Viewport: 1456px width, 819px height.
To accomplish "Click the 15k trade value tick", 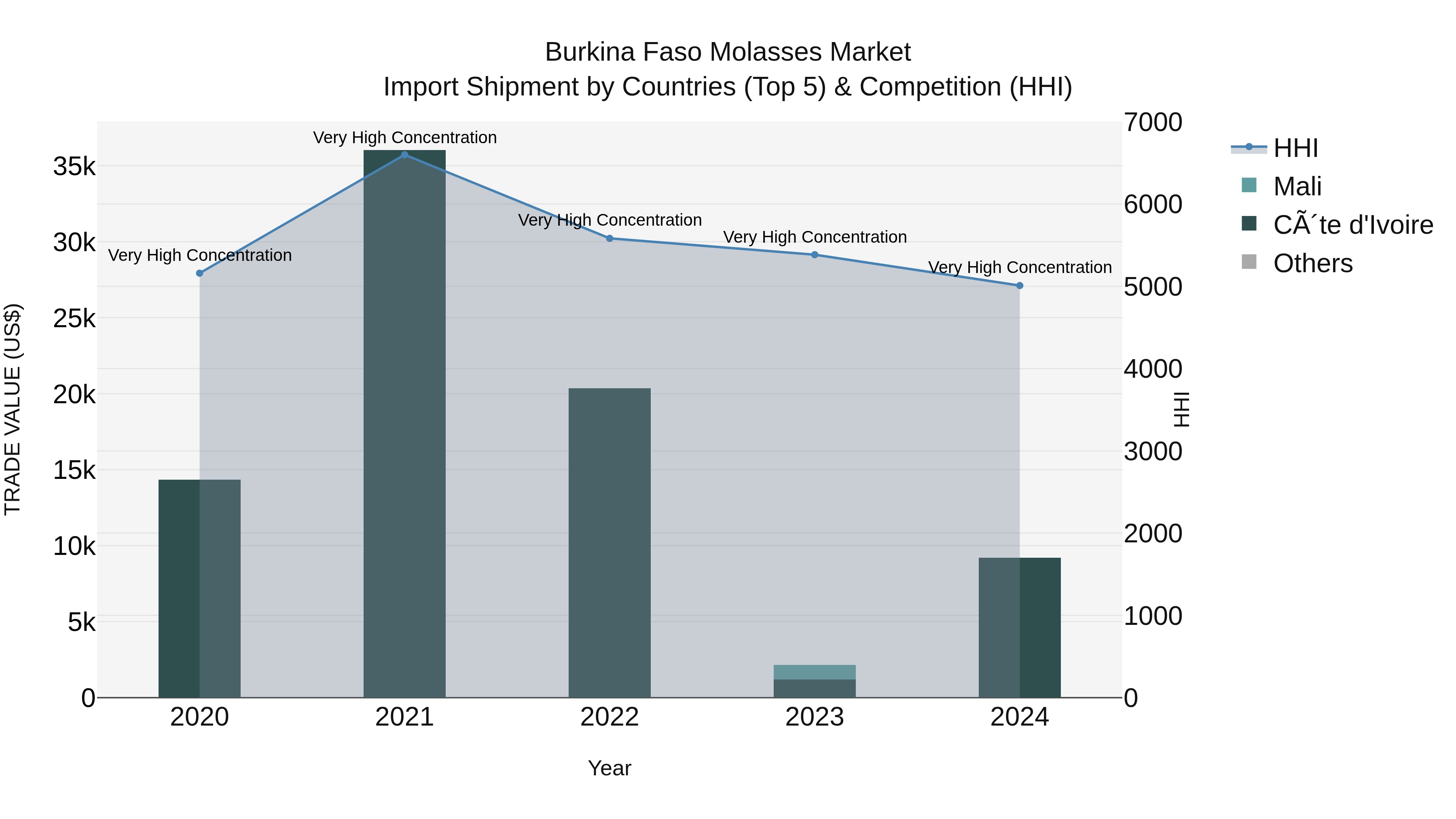I will [x=74, y=470].
